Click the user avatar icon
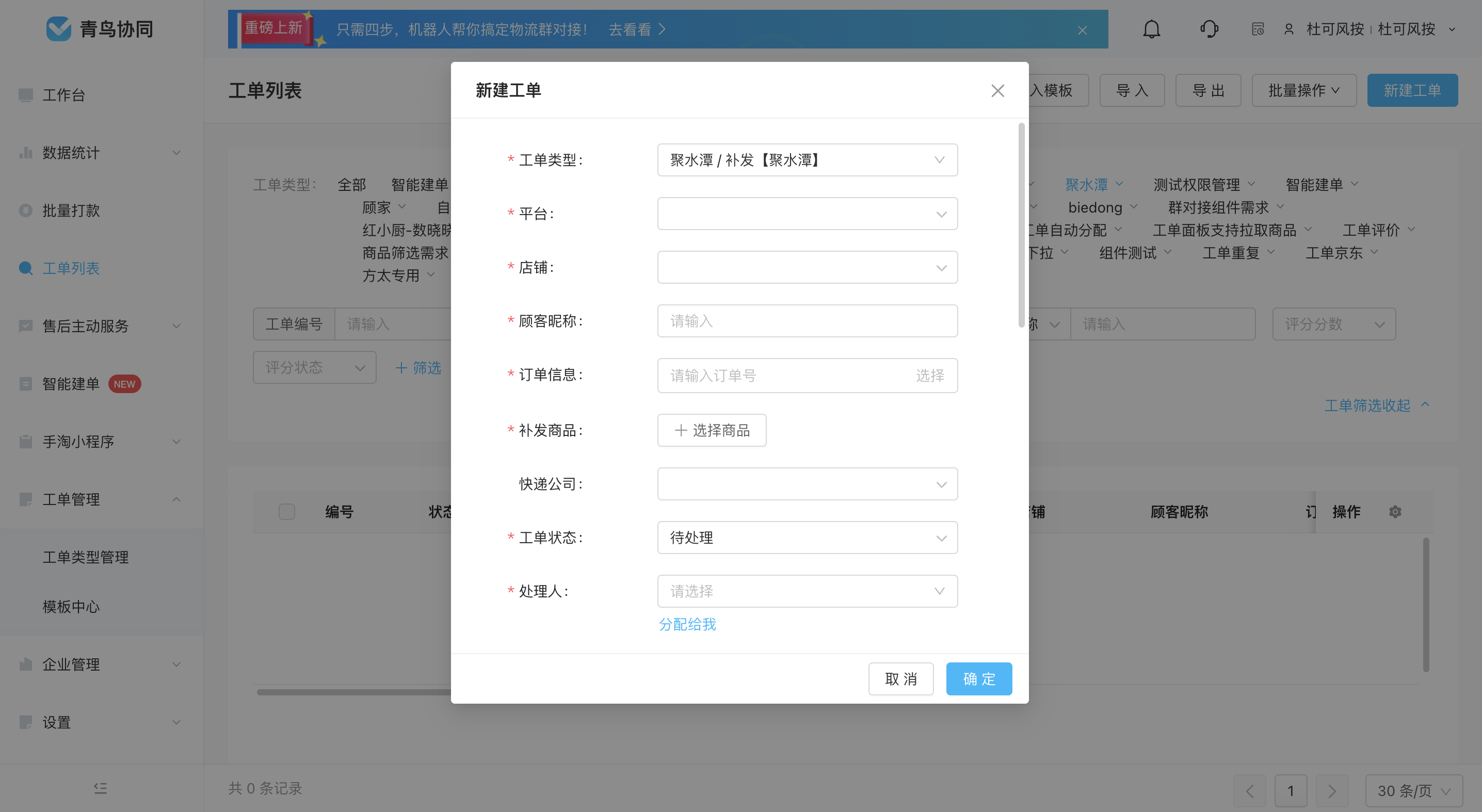The width and height of the screenshot is (1482, 812). [1288, 29]
